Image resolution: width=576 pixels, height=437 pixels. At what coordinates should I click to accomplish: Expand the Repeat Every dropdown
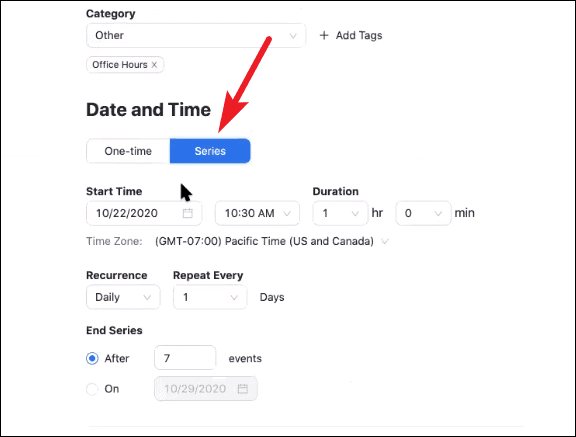point(210,297)
